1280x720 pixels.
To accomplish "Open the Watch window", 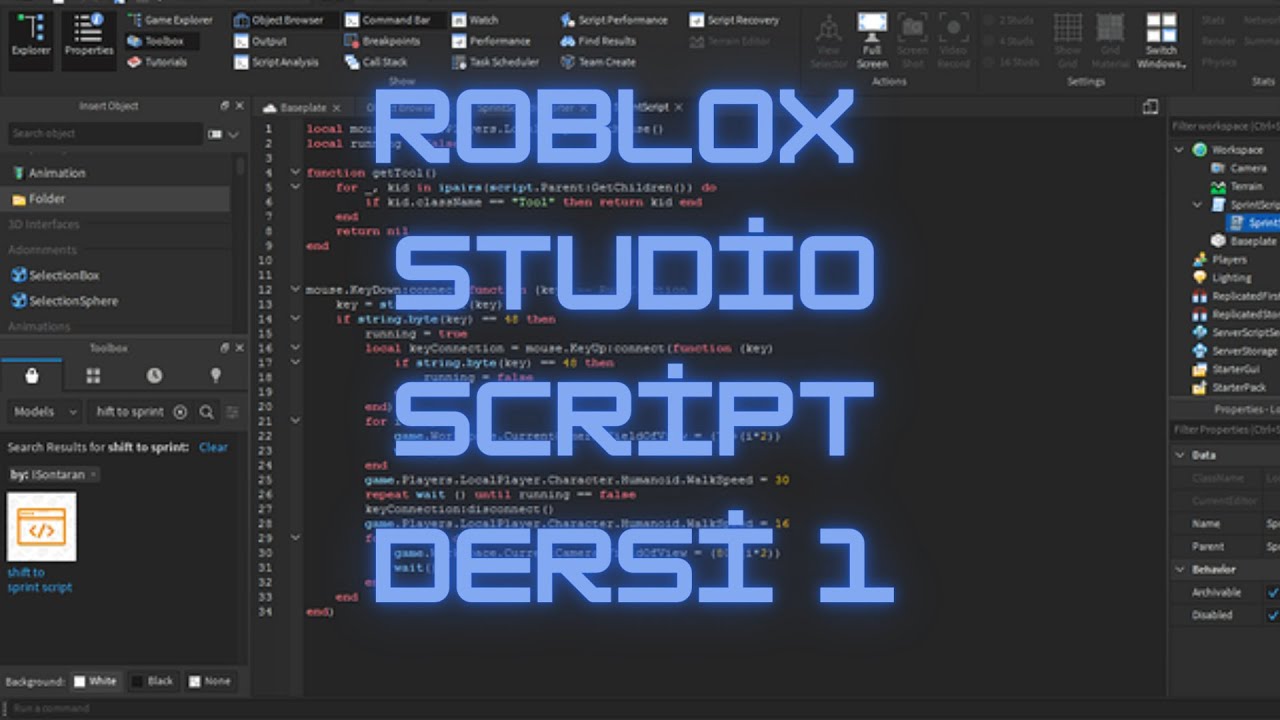I will (475, 20).
